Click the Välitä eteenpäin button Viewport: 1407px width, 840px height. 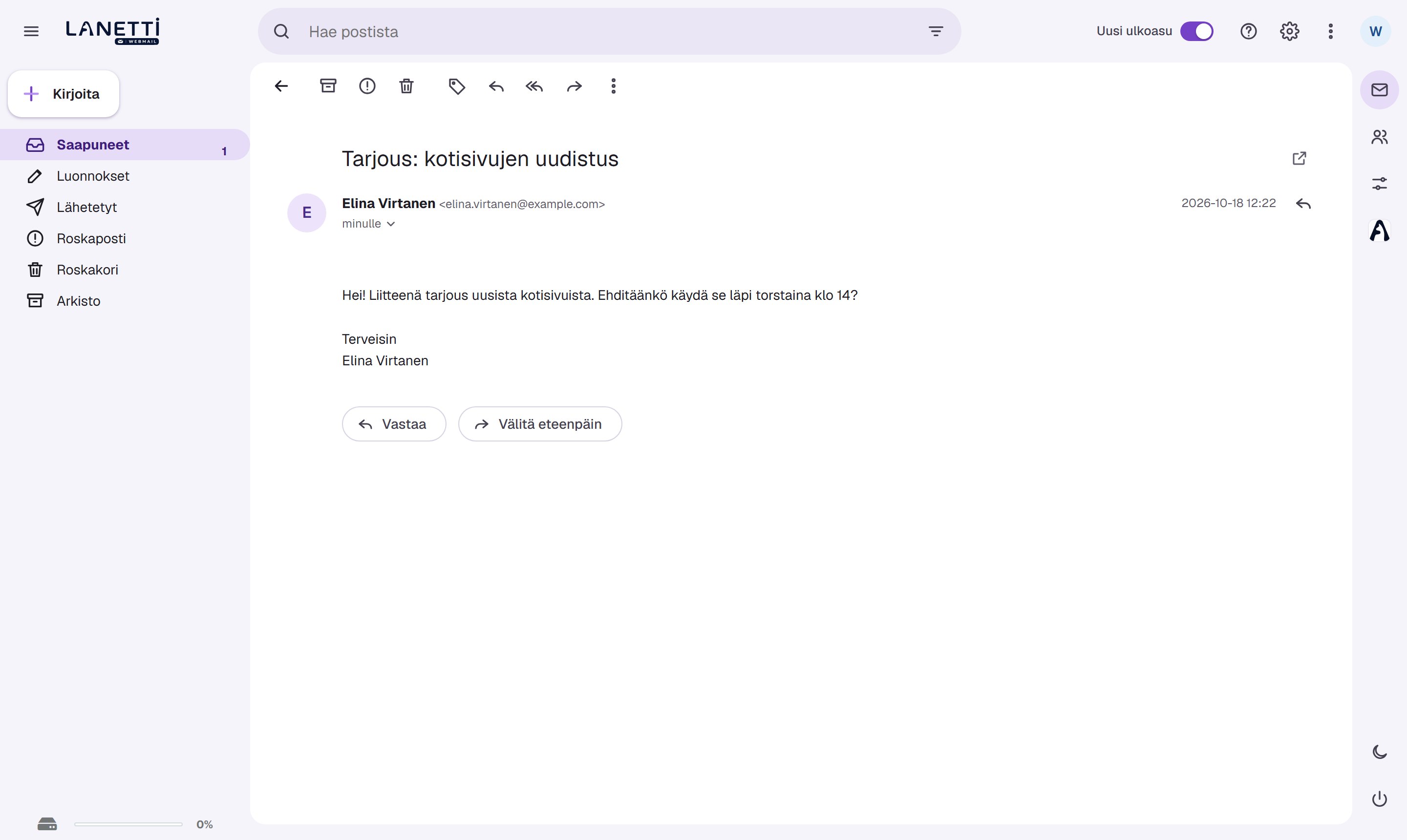click(x=540, y=424)
